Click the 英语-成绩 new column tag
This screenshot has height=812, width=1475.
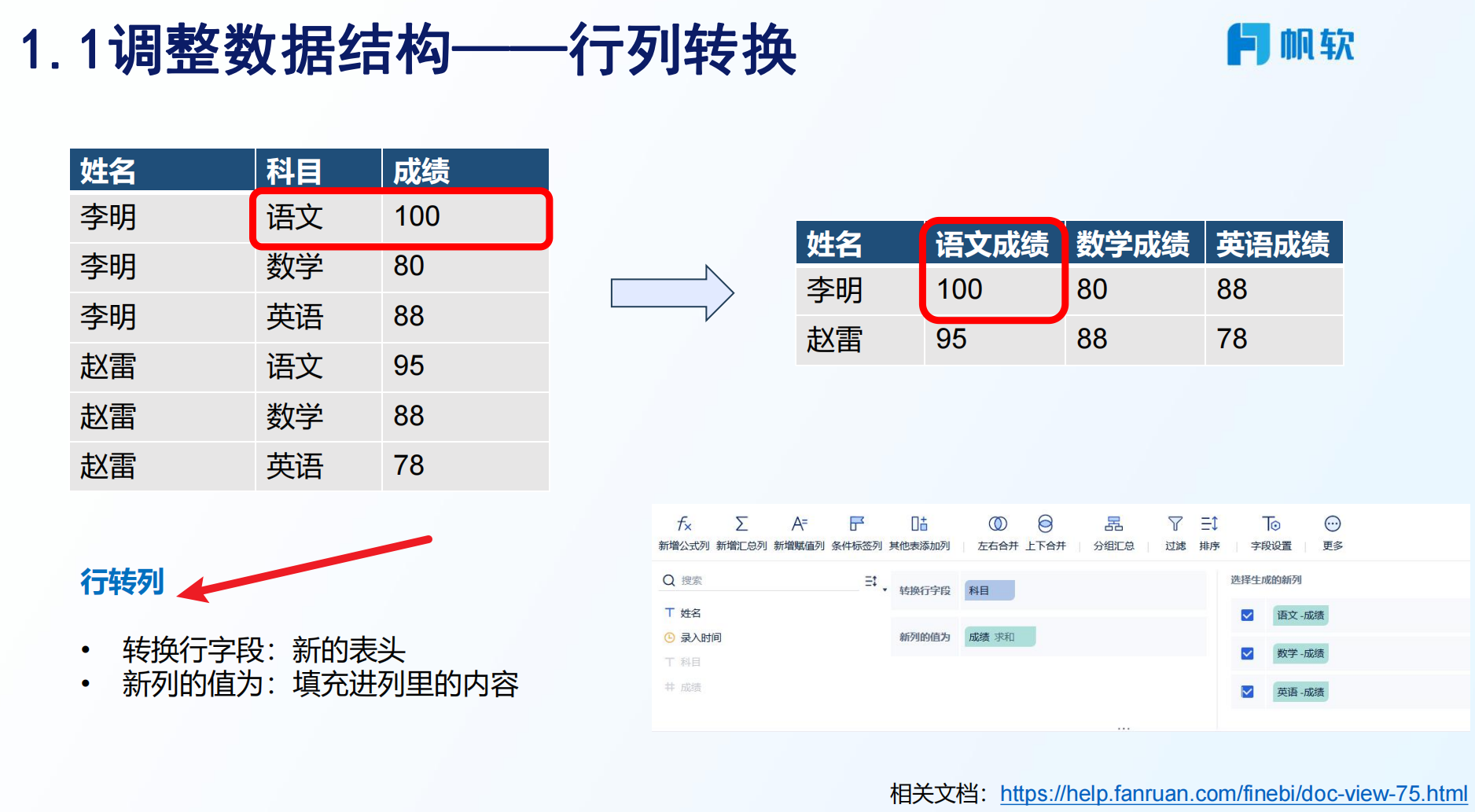point(1300,692)
